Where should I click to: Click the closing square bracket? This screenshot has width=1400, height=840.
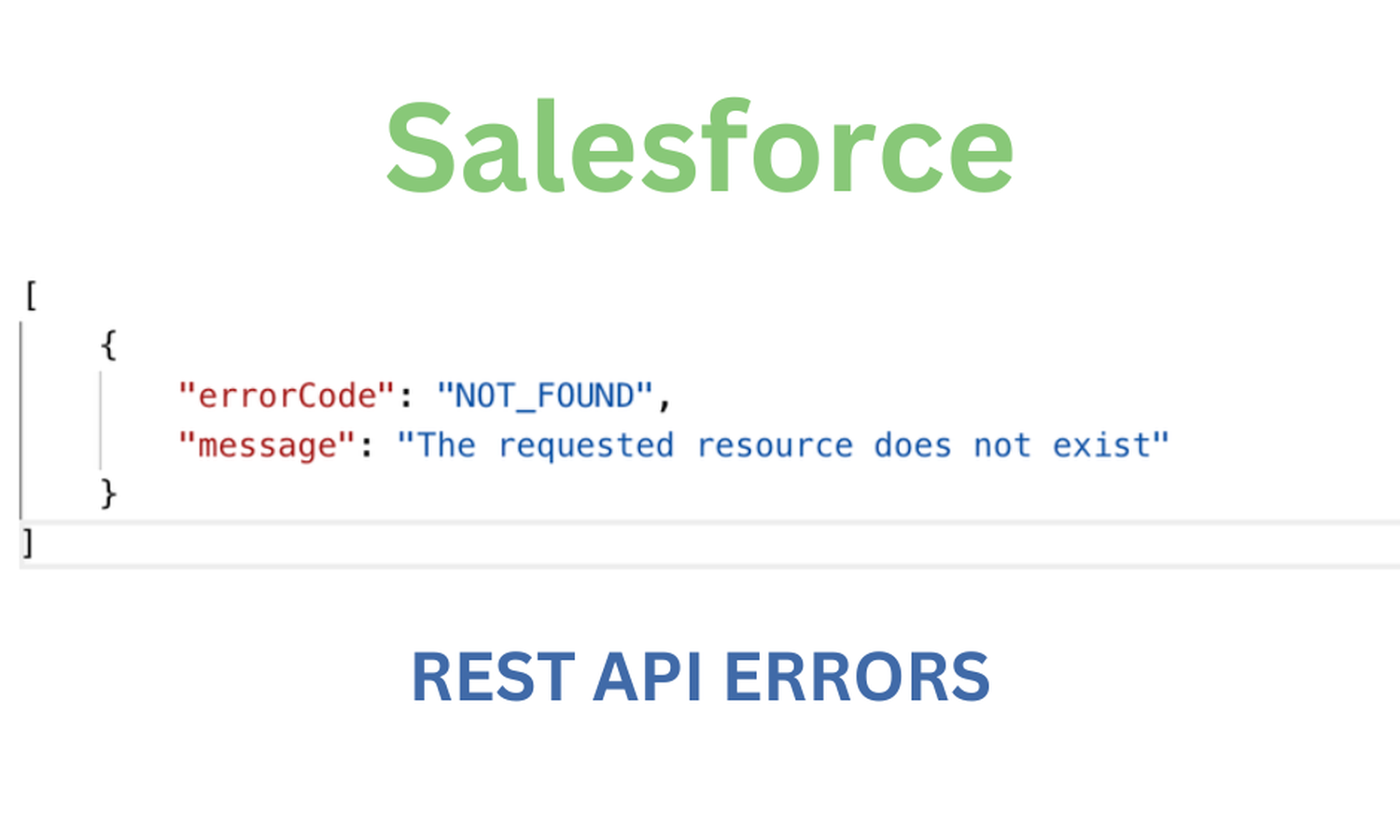(x=28, y=542)
